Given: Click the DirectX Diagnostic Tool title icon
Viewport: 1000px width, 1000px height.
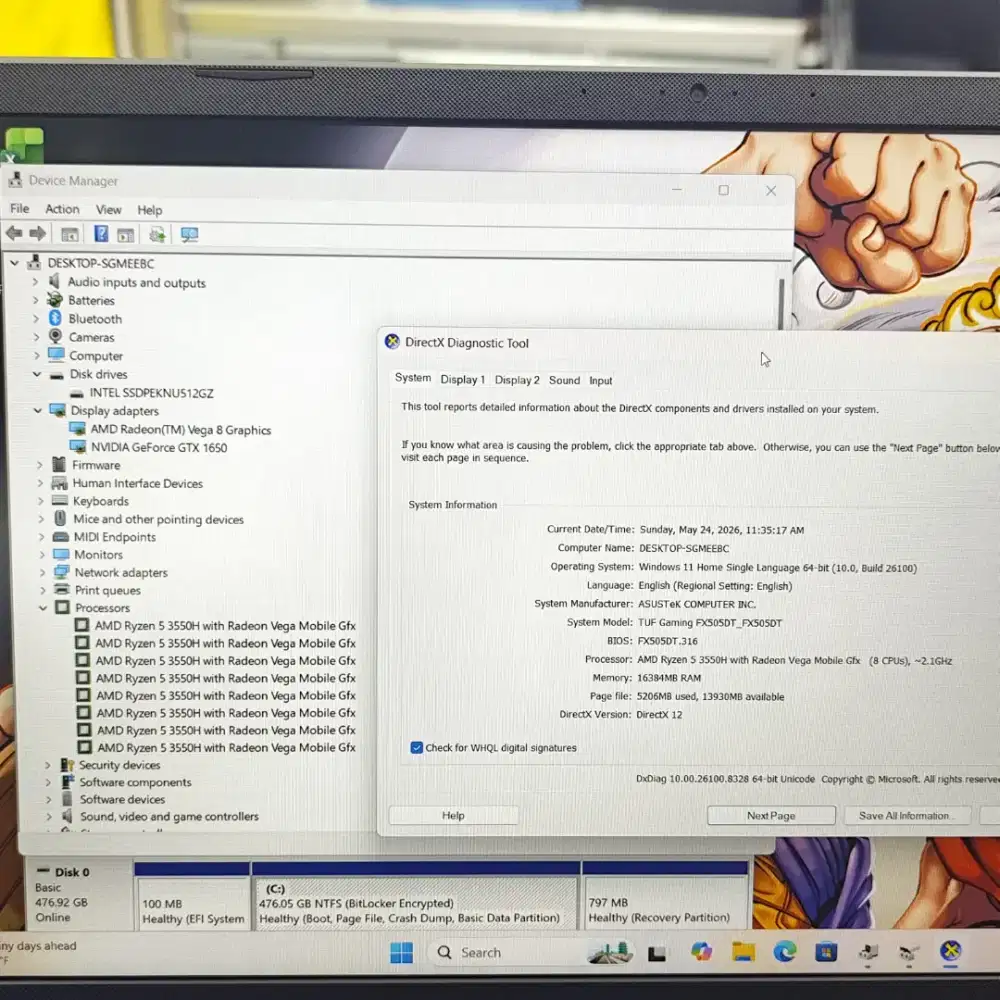Looking at the screenshot, I should pyautogui.click(x=392, y=342).
